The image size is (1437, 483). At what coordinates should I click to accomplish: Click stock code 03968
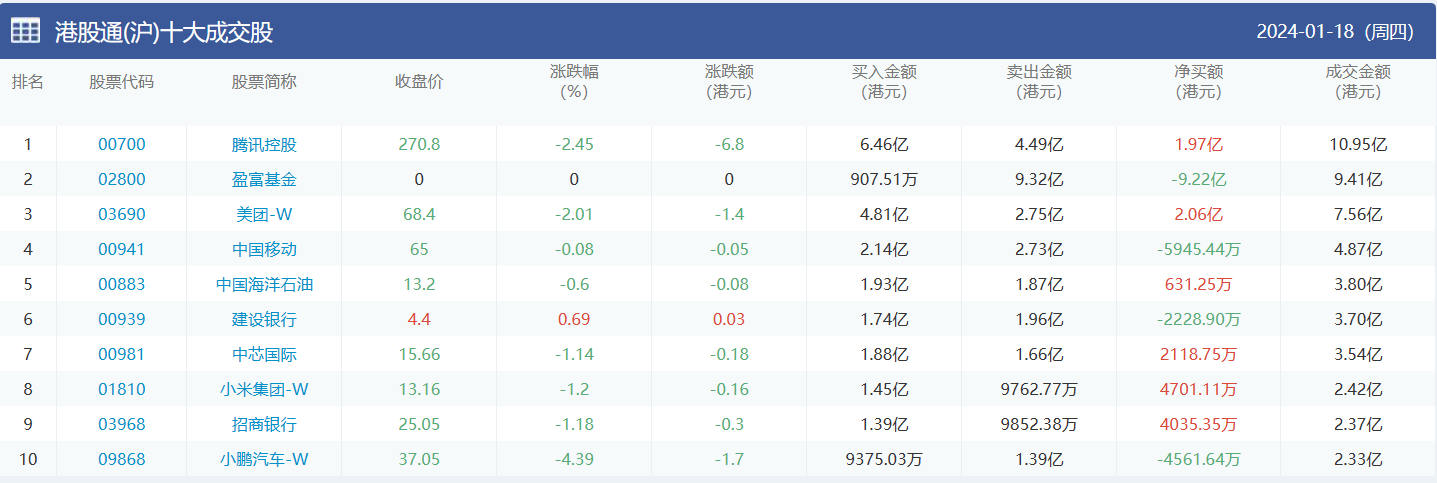[121, 424]
